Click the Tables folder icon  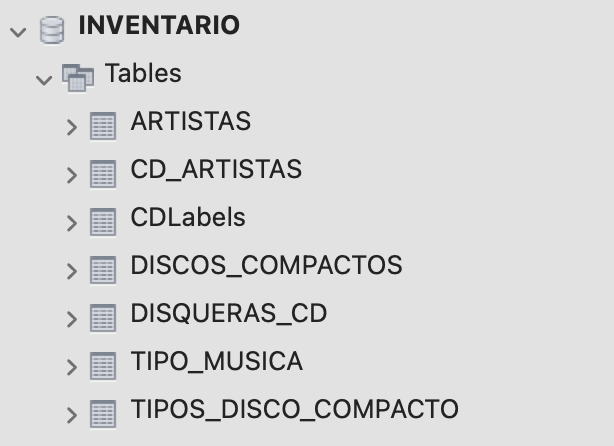point(77,77)
